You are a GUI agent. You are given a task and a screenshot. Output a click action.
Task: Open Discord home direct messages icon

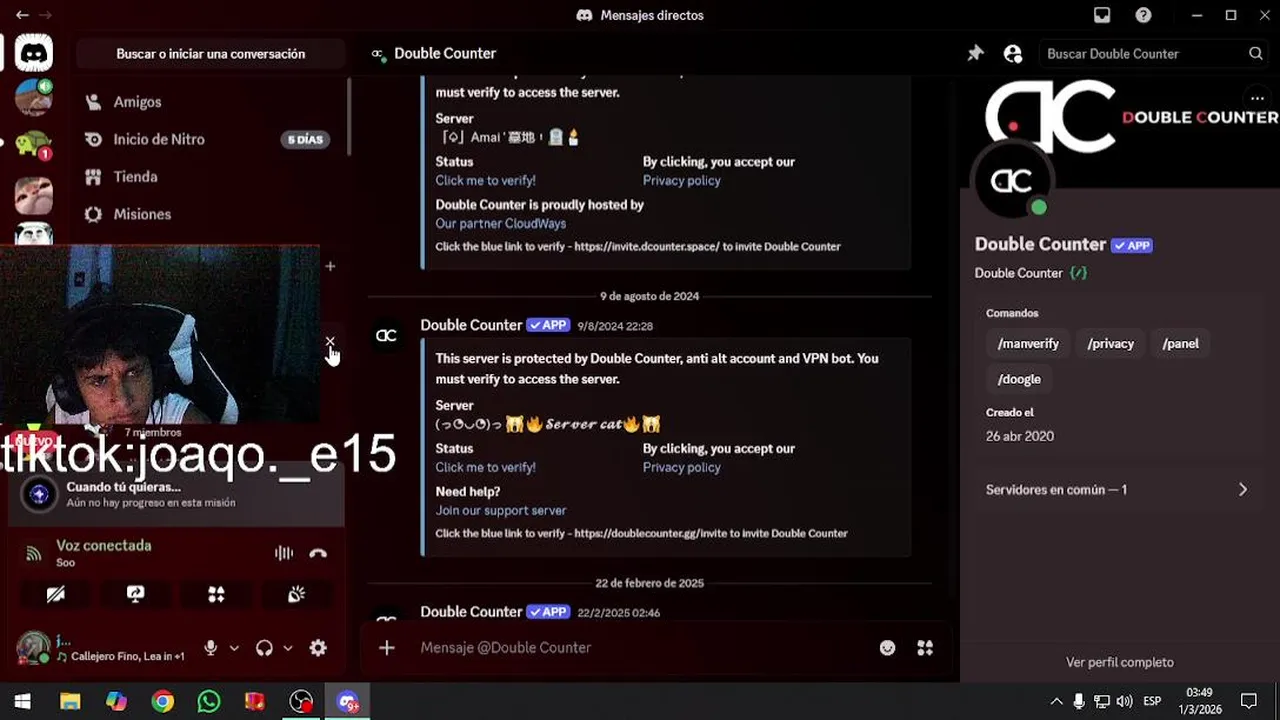[x=33, y=53]
